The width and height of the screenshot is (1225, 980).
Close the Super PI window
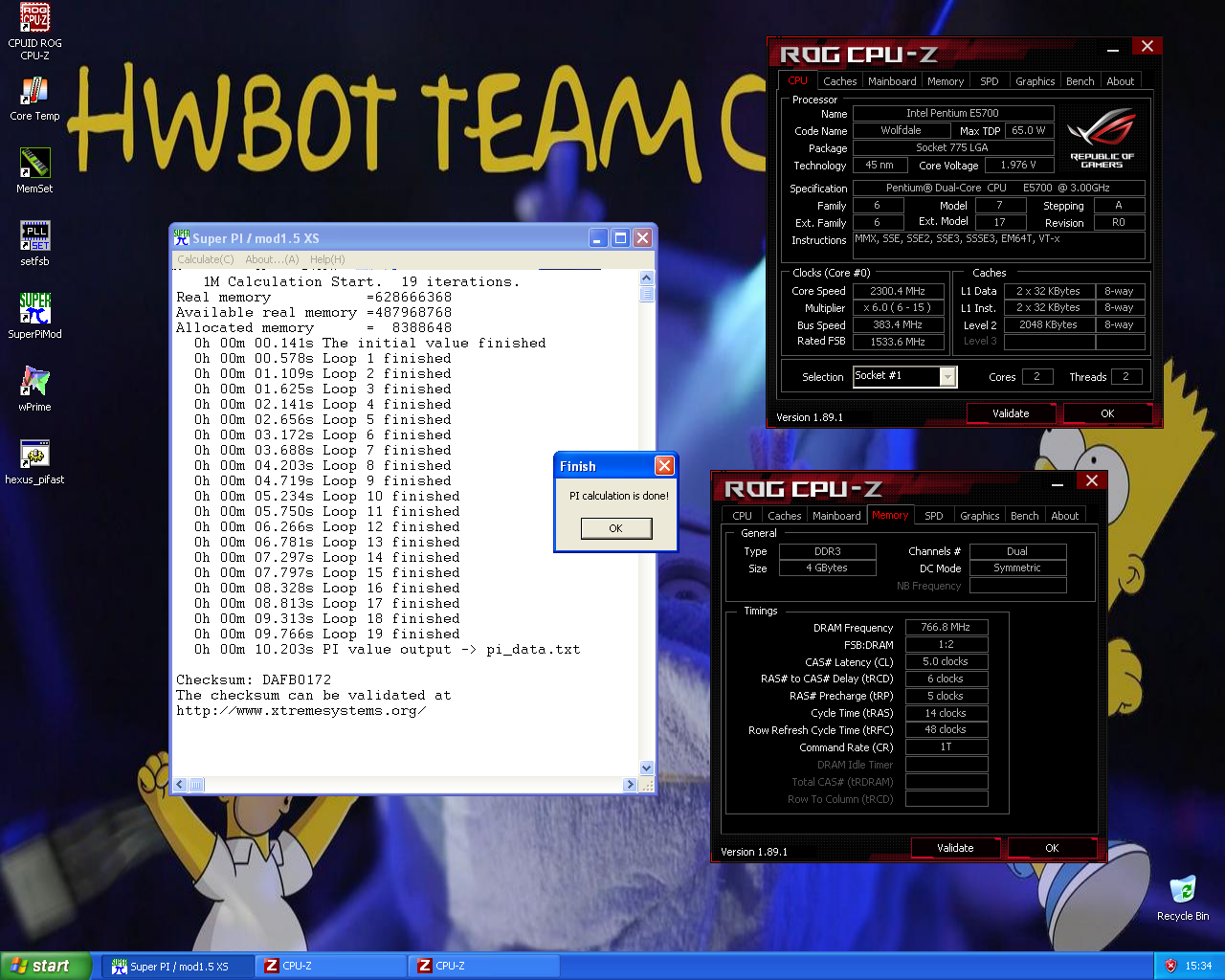(642, 237)
